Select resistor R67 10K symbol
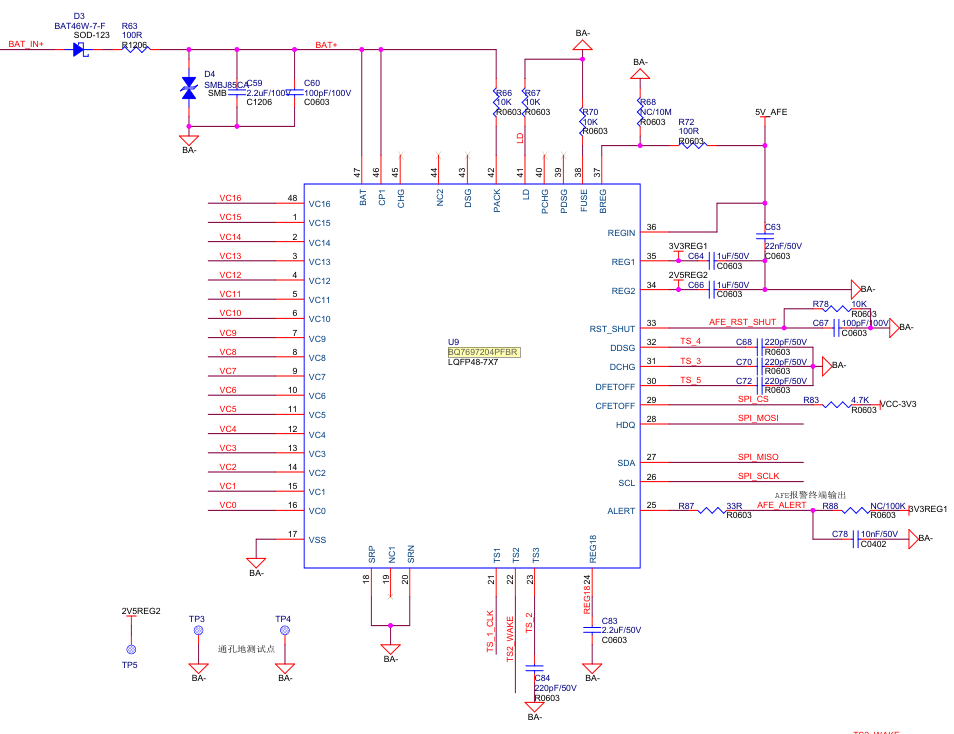The height and width of the screenshot is (734, 954). click(x=524, y=102)
